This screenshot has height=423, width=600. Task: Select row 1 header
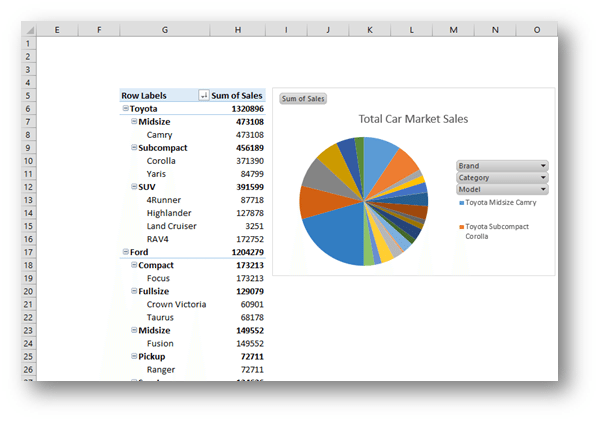[x=28, y=44]
